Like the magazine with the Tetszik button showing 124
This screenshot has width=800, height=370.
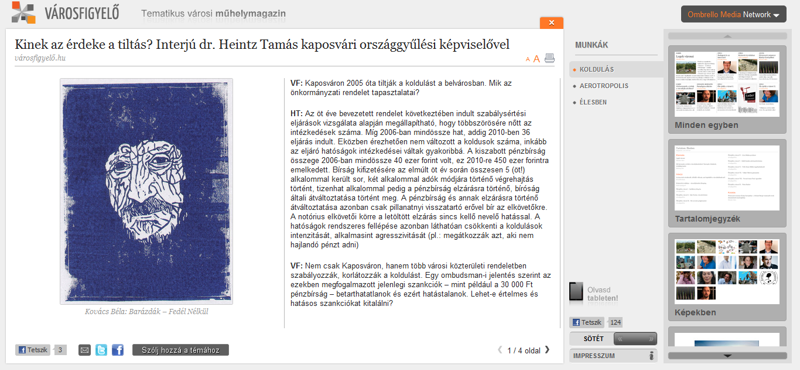pyautogui.click(x=587, y=323)
